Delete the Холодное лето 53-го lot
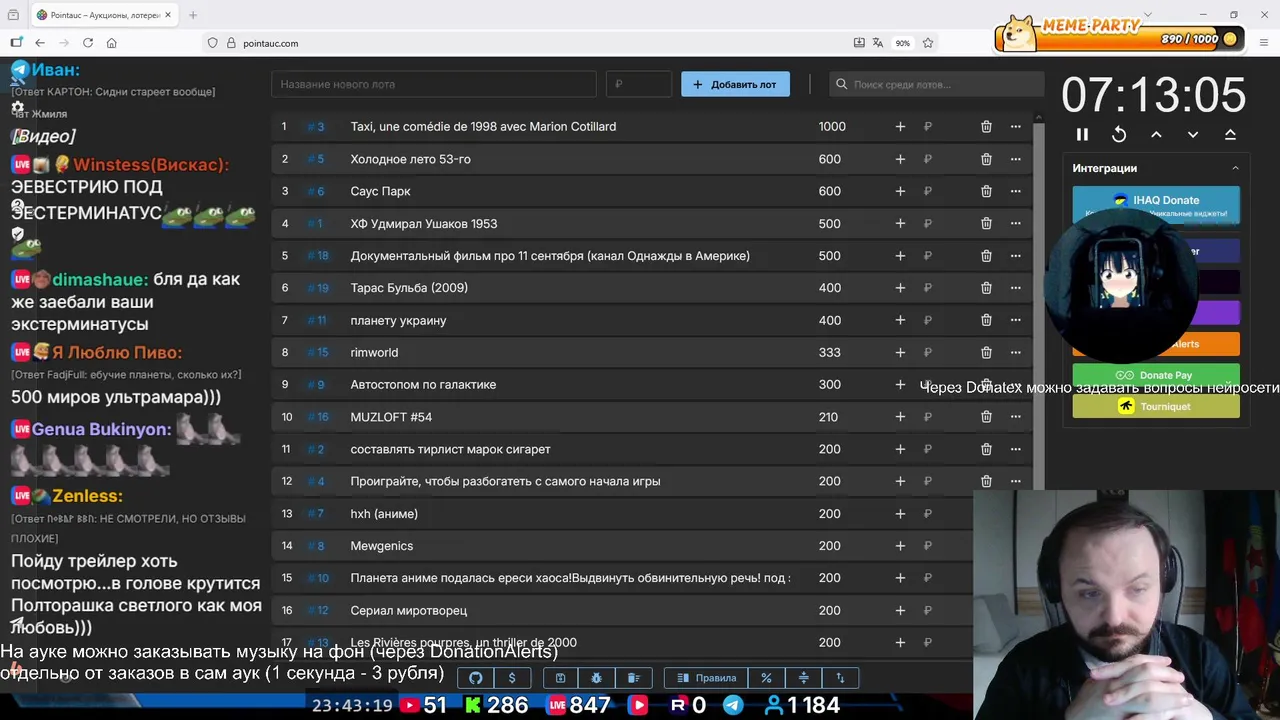This screenshot has height=720, width=1280. point(986,159)
